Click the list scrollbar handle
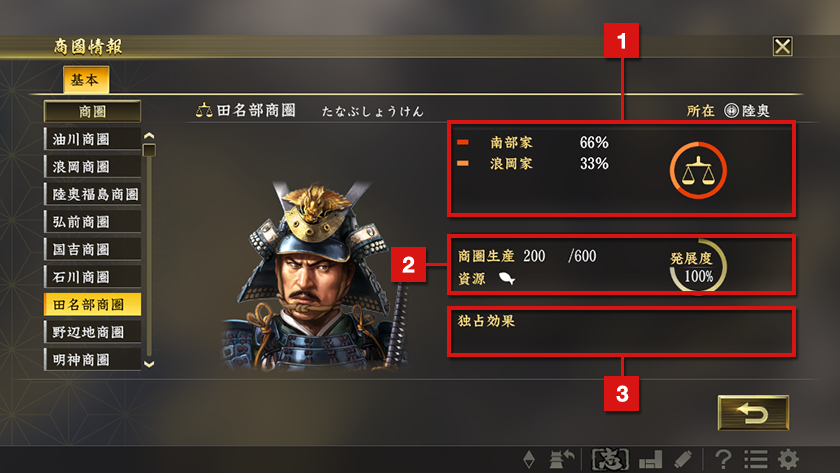Screen dimensions: 840x473 [149, 150]
